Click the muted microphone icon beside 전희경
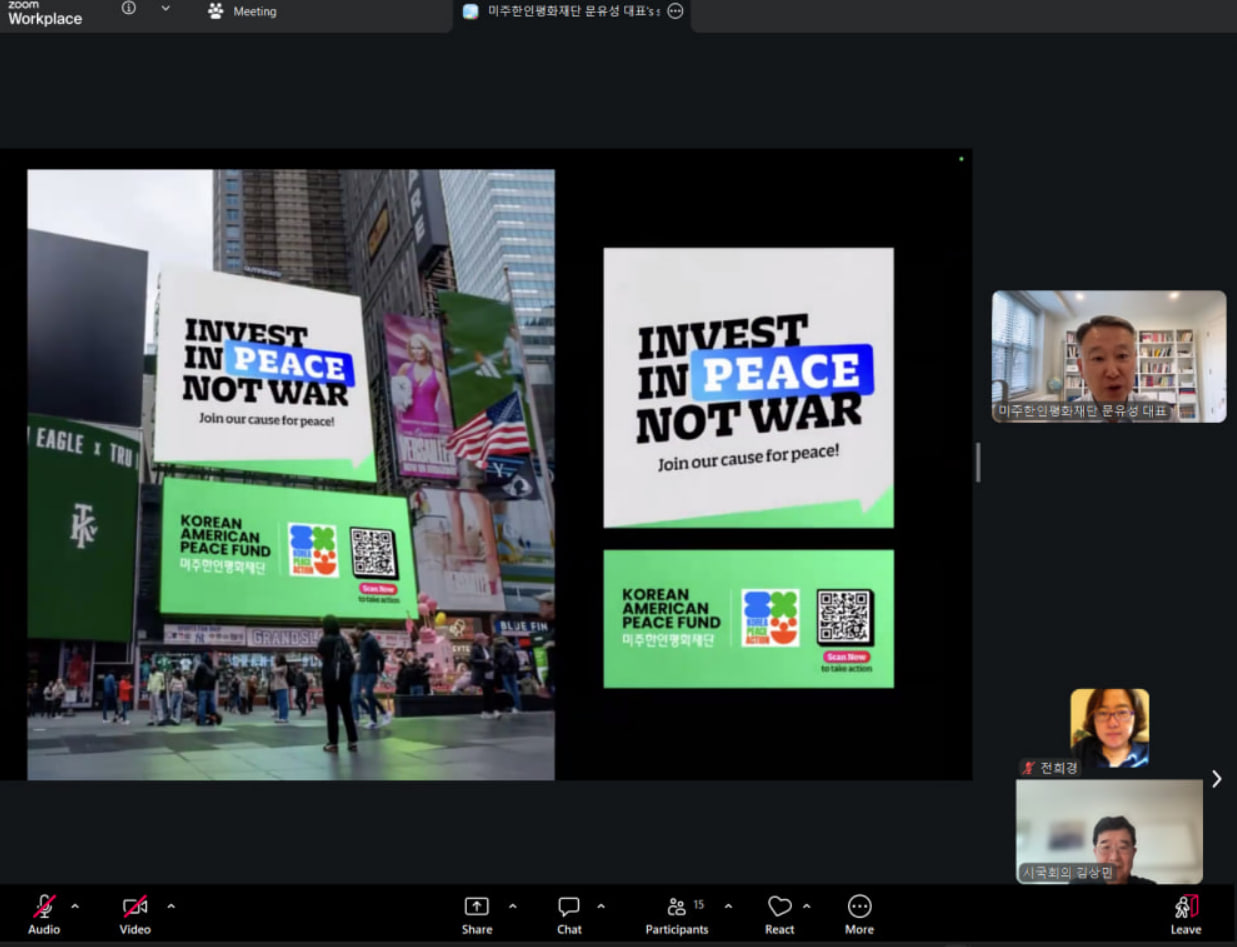Screen dimensions: 1237x947 coord(1028,768)
